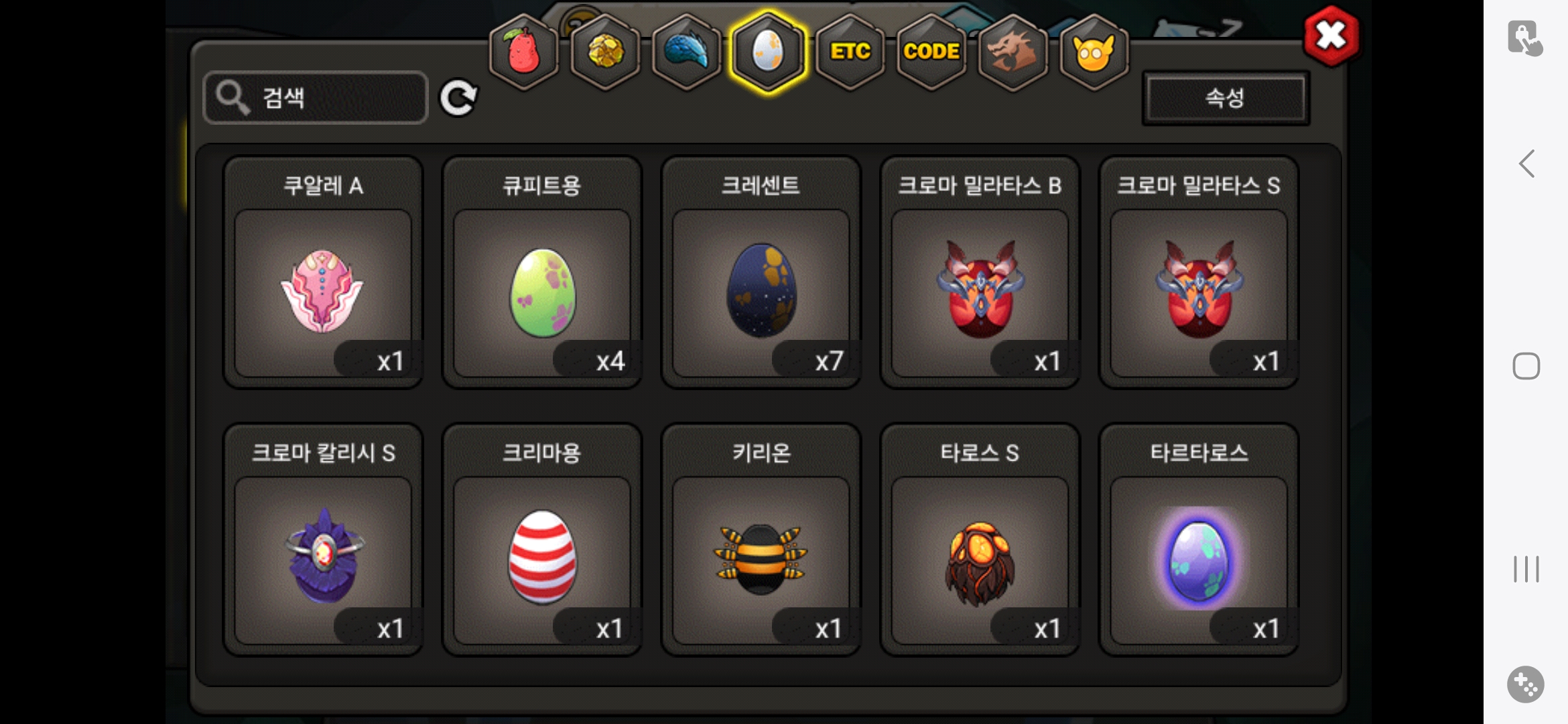Select the 큐피트용 green egg
This screenshot has width=1568, height=724.
(542, 272)
